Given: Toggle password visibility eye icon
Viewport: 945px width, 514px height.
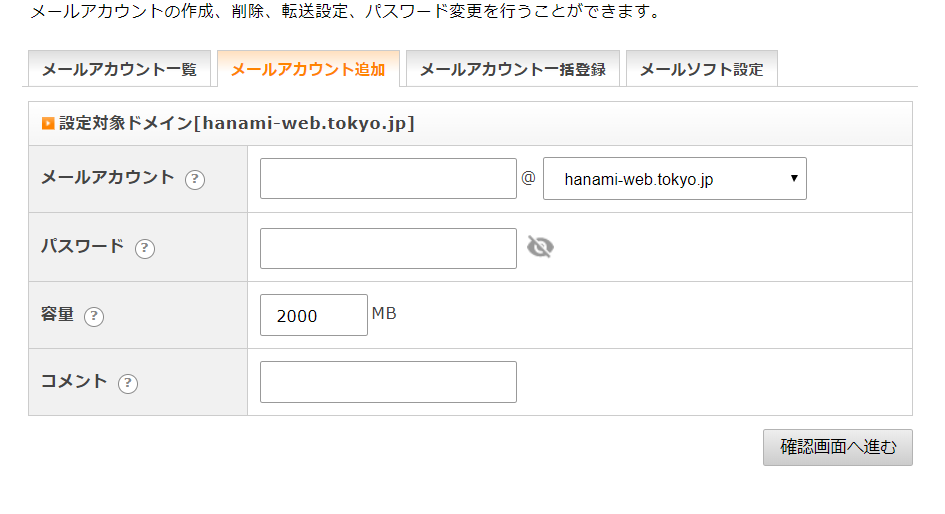Looking at the screenshot, I should pyautogui.click(x=540, y=247).
